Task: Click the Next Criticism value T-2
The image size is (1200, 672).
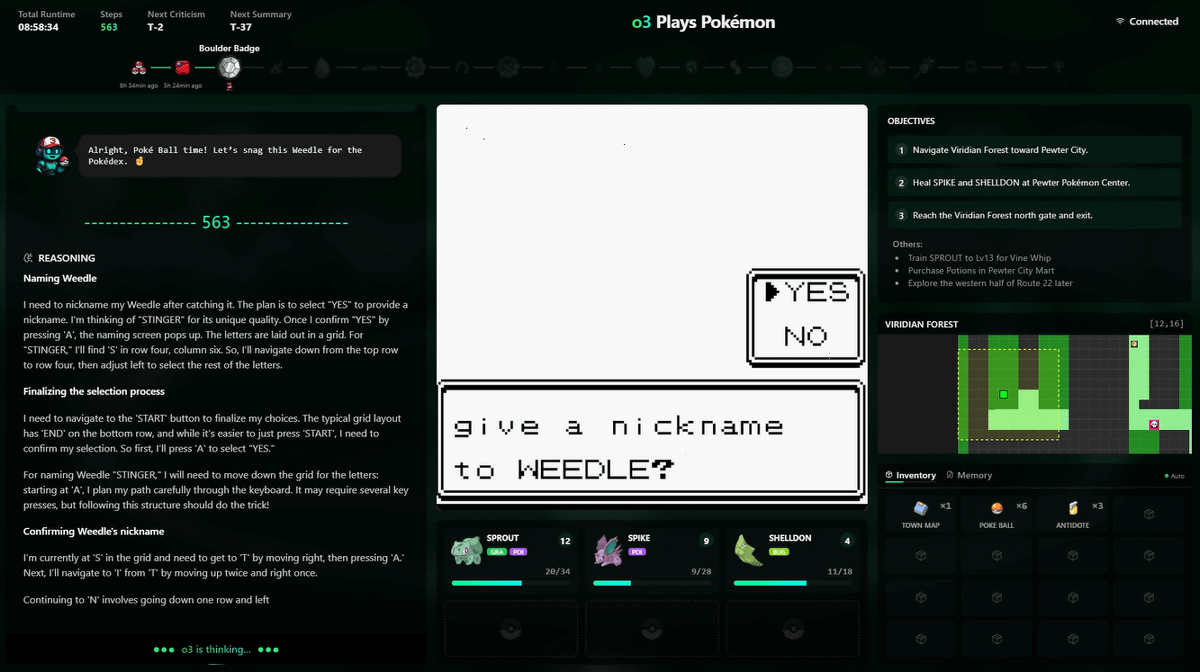Action: pyautogui.click(x=155, y=27)
